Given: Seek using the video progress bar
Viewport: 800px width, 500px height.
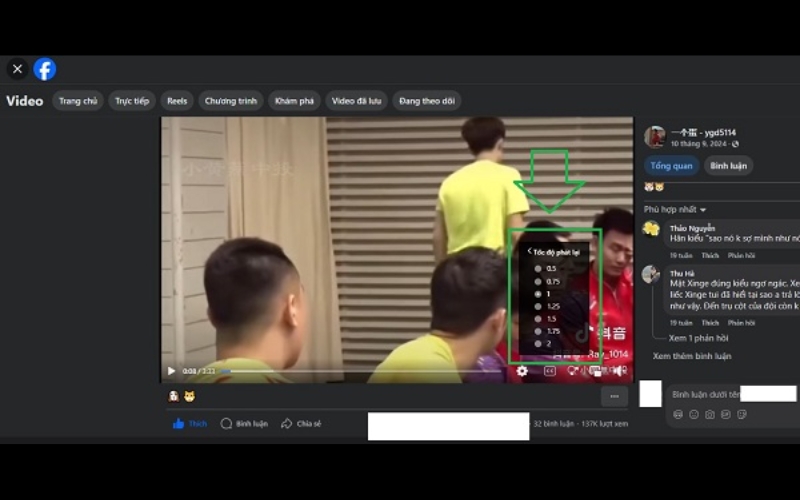Looking at the screenshot, I should coord(362,371).
